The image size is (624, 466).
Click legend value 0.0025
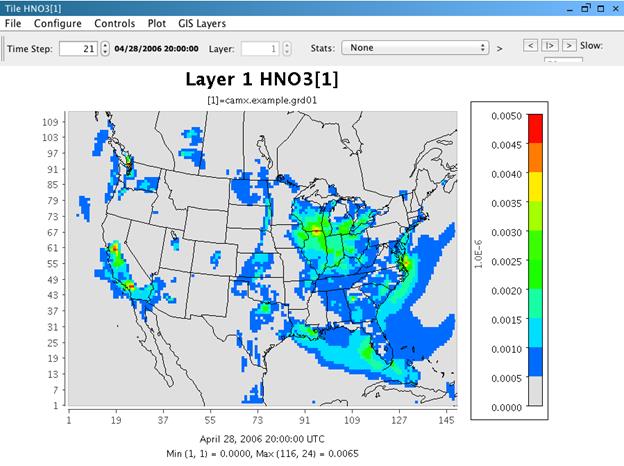506,261
